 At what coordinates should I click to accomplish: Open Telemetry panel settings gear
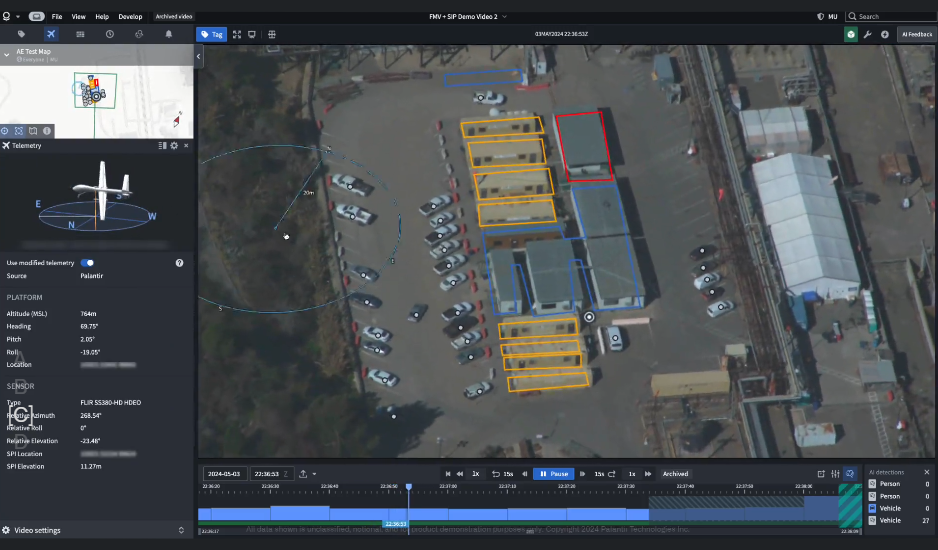(174, 145)
